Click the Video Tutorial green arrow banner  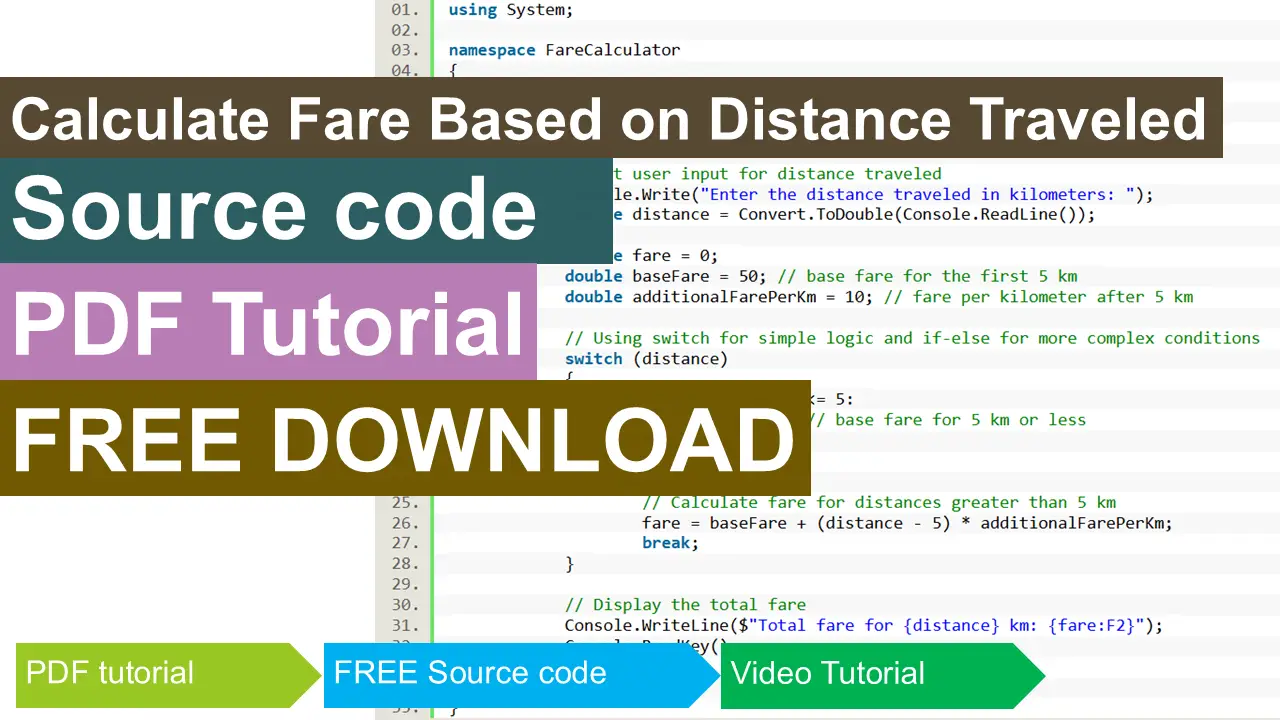click(827, 673)
